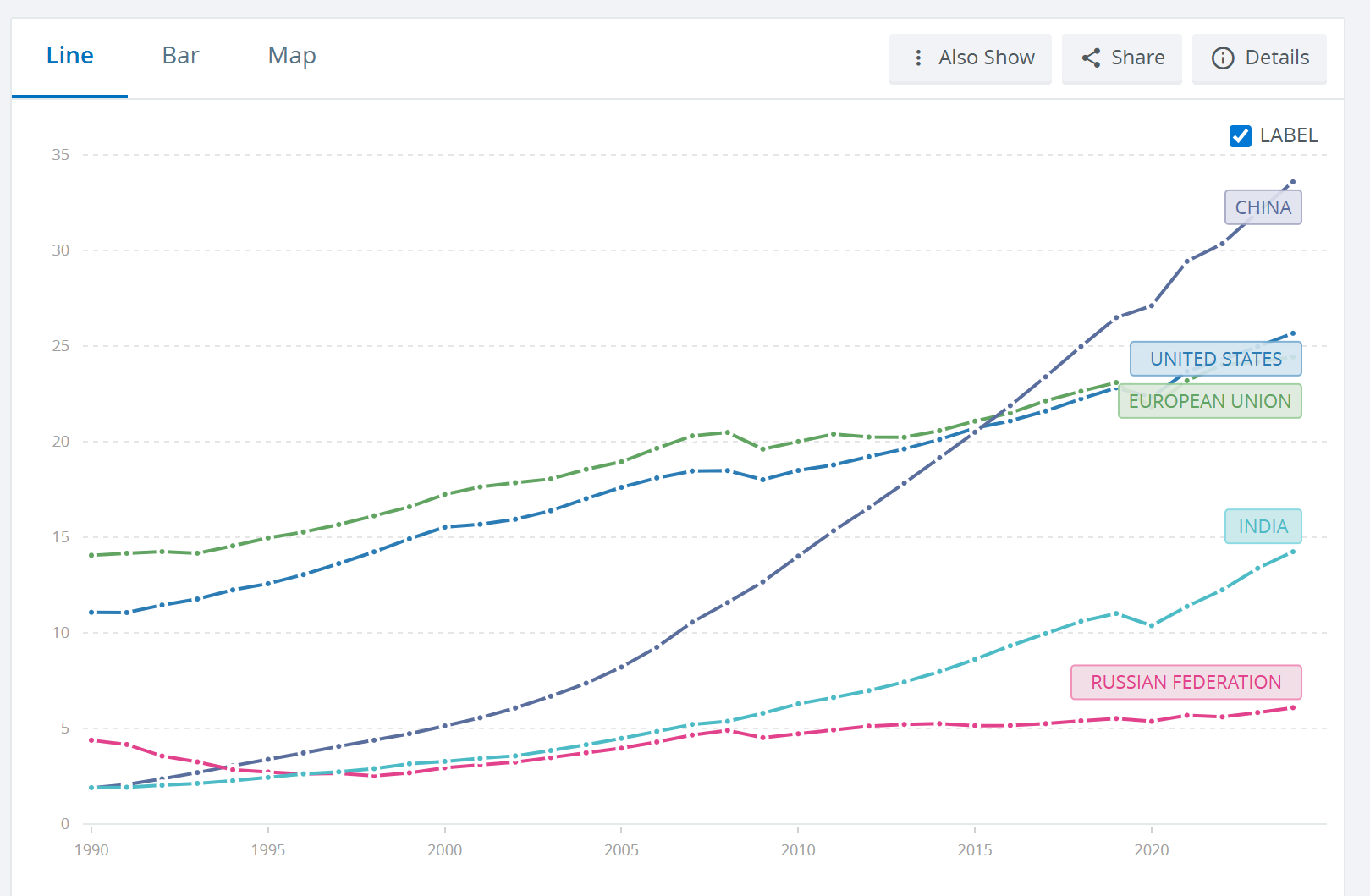Click the three-dot icon beside Also Show
Image resolution: width=1370 pixels, height=896 pixels.
tap(918, 58)
